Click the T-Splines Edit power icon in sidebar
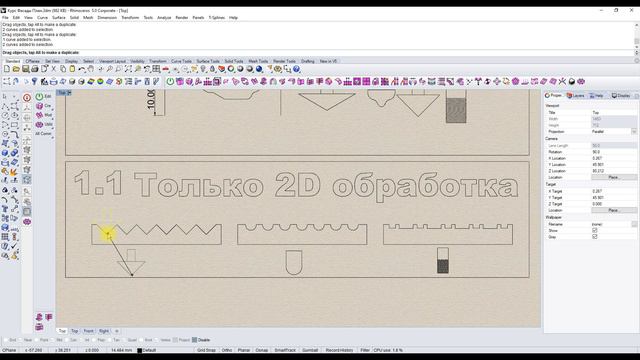 click(39, 97)
